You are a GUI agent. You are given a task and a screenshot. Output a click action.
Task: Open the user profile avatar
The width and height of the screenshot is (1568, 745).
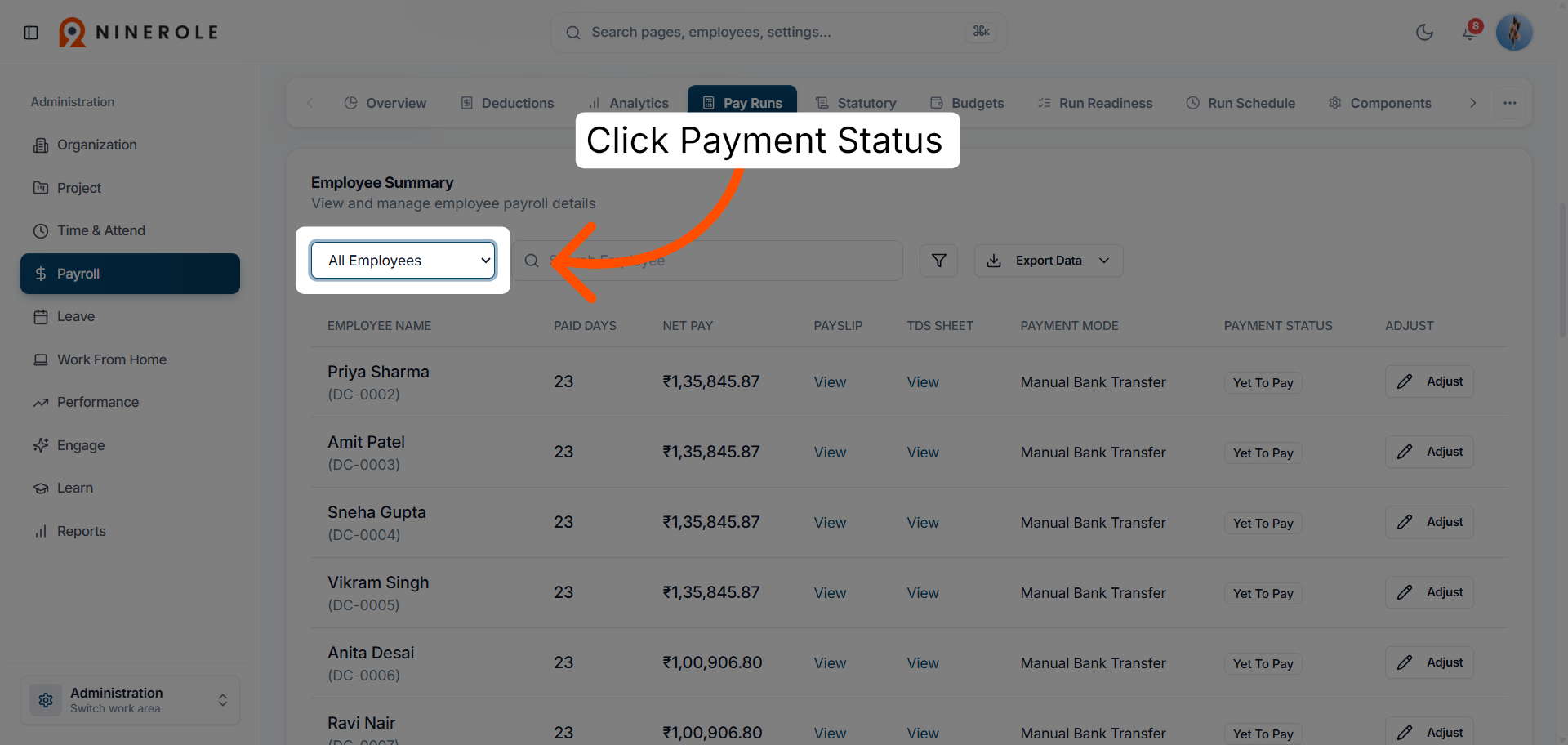[1514, 33]
